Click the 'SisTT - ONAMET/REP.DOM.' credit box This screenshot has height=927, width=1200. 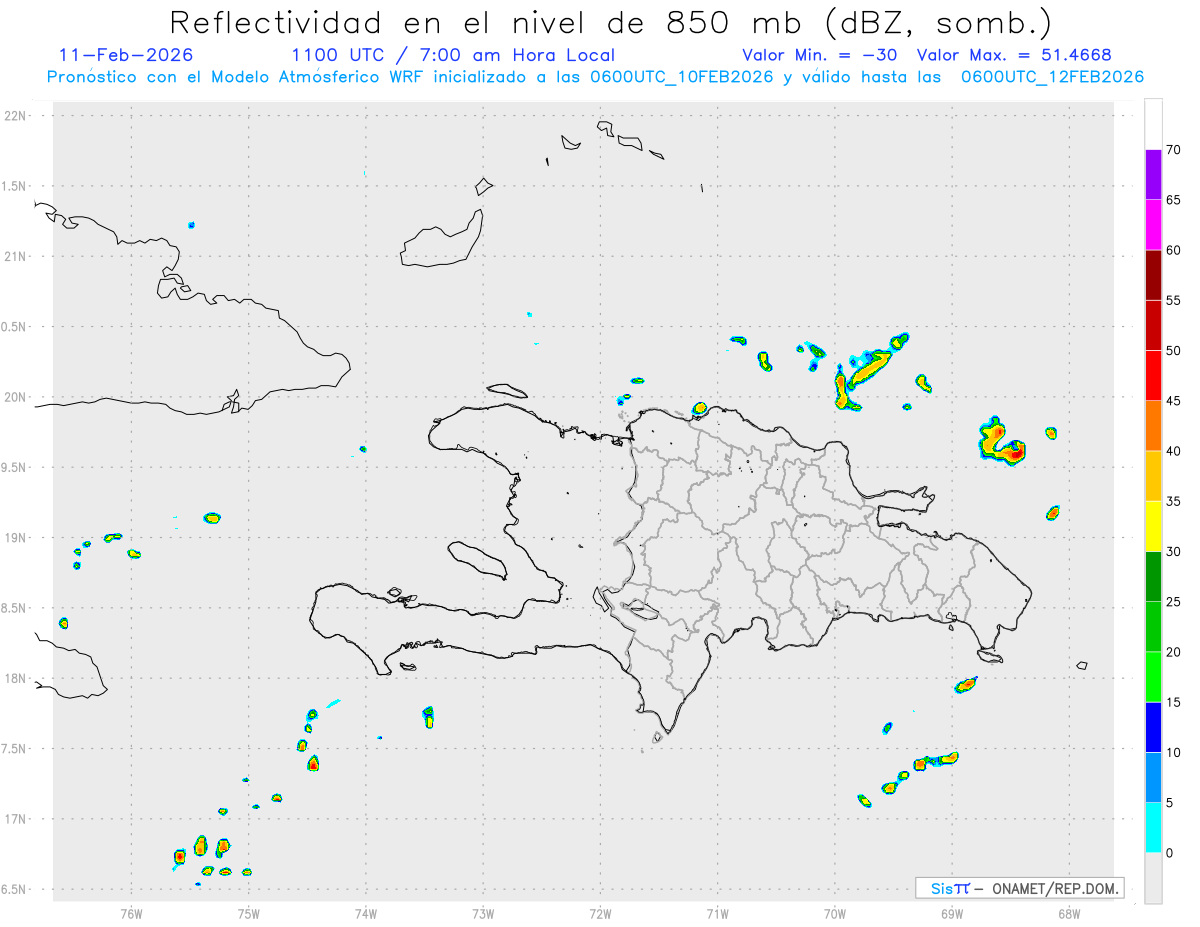pos(1020,888)
